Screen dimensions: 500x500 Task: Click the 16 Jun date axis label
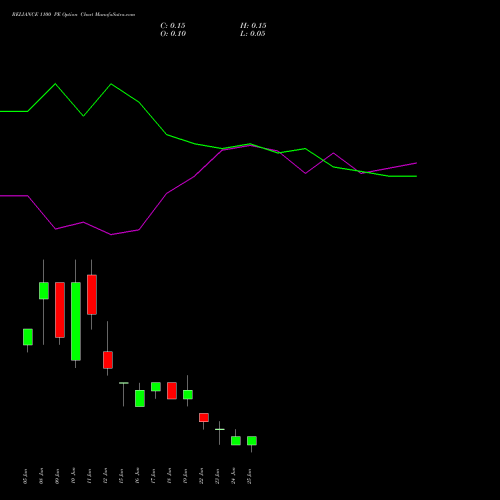(138, 476)
